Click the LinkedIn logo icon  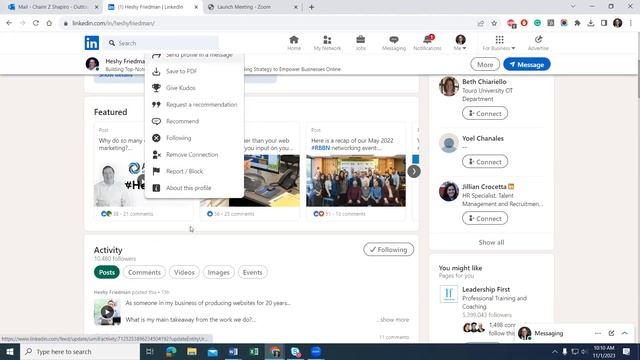(92, 43)
